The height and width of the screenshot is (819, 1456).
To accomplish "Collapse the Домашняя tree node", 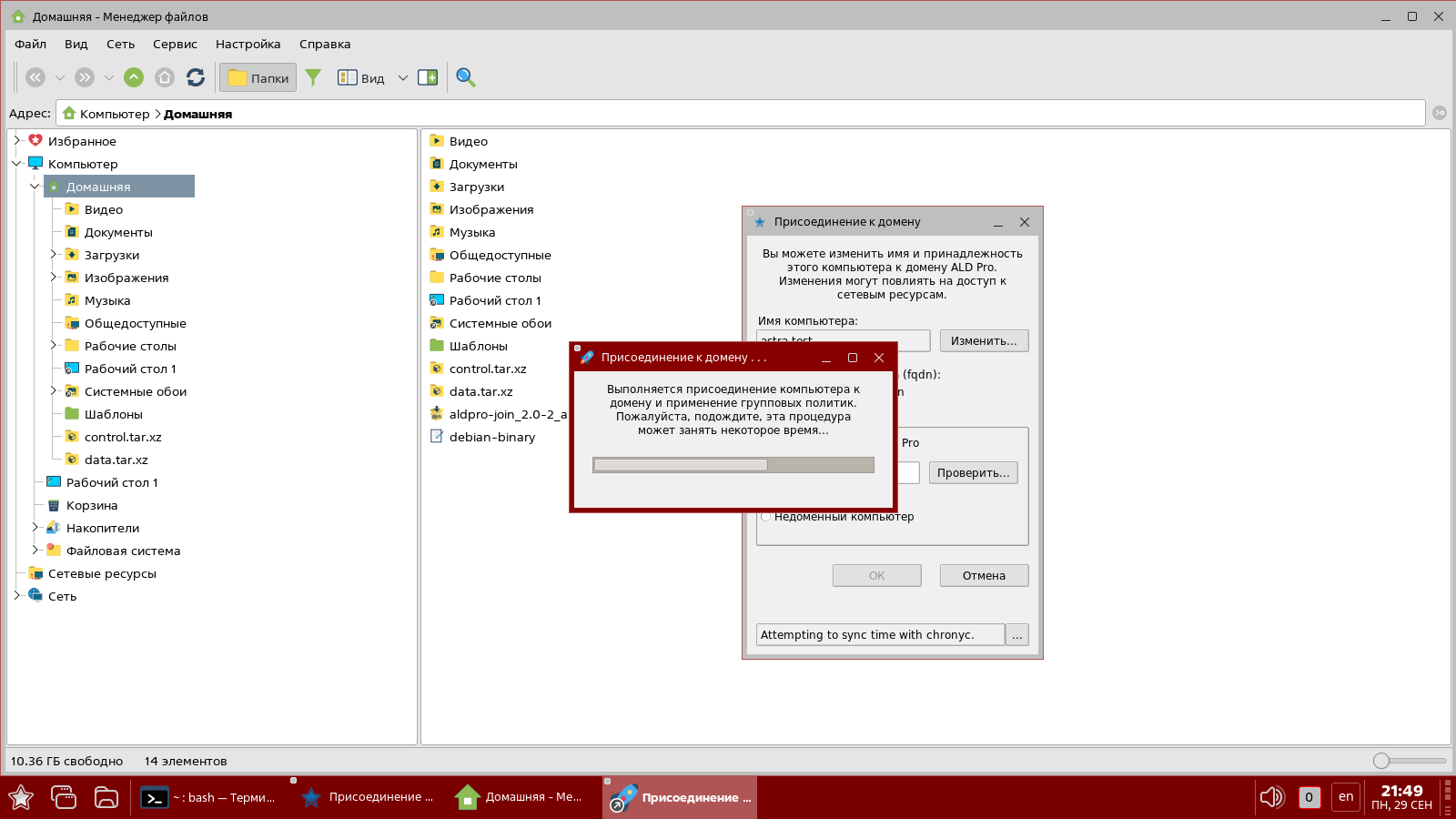I will pos(35,187).
